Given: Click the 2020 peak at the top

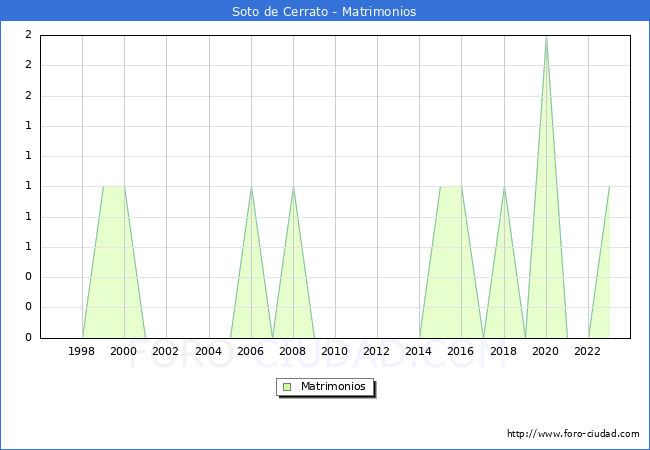Looking at the screenshot, I should point(546,37).
